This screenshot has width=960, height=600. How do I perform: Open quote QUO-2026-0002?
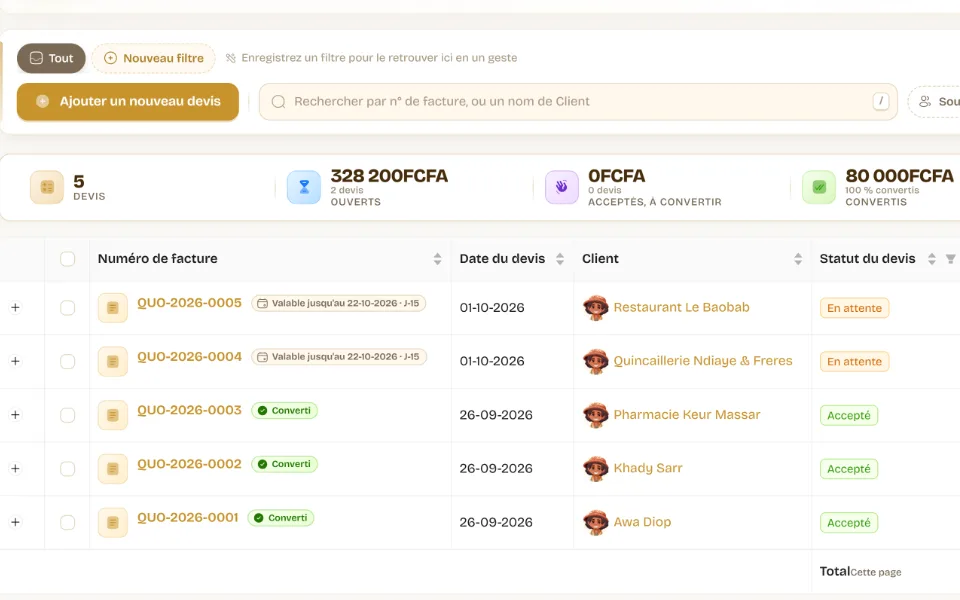point(189,463)
